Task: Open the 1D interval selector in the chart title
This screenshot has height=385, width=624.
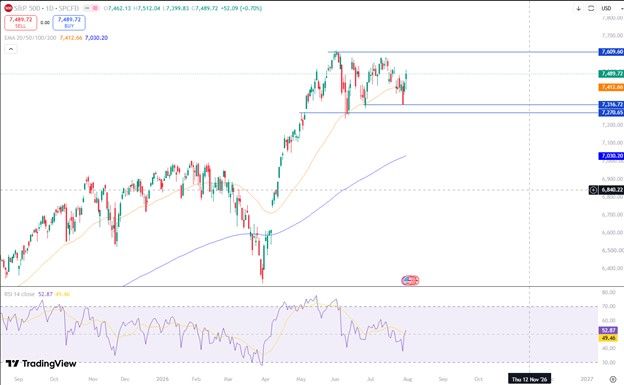Action: (x=49, y=8)
